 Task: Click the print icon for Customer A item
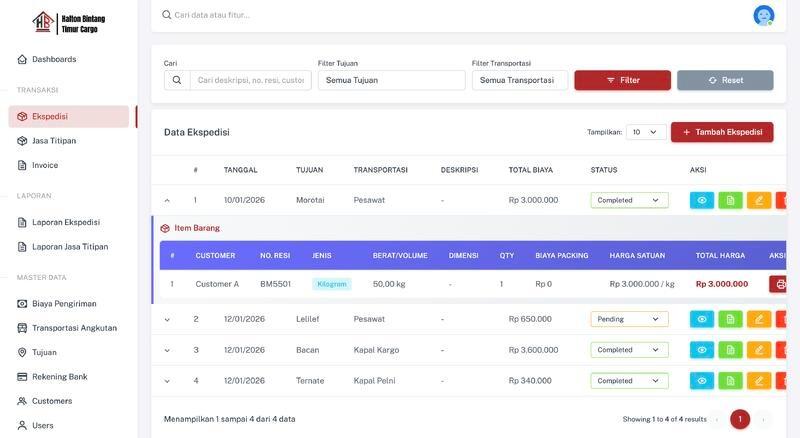click(x=780, y=284)
